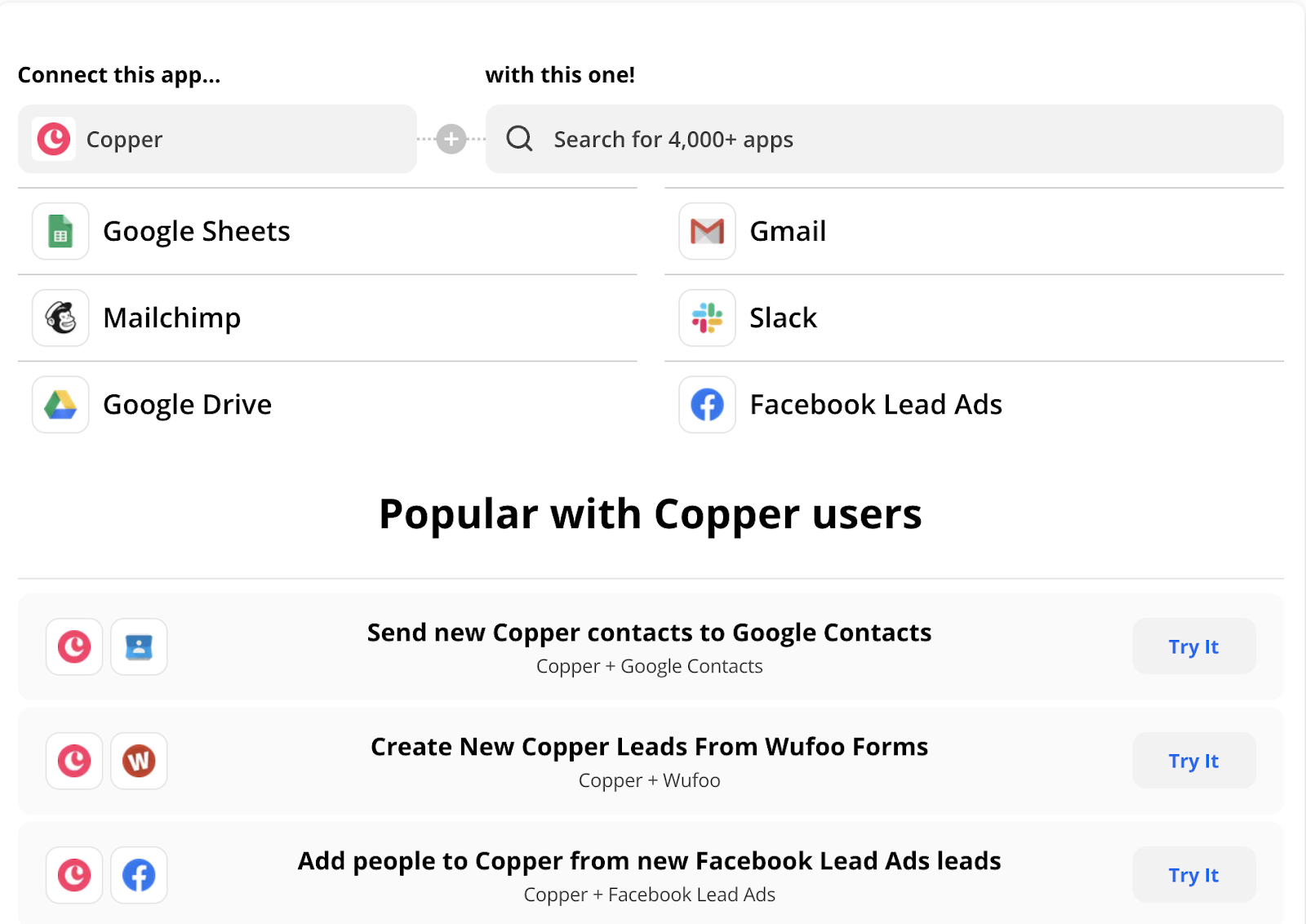The height and width of the screenshot is (924, 1306).
Task: Open Add people to Copper from Facebook leads
Action: tap(649, 861)
